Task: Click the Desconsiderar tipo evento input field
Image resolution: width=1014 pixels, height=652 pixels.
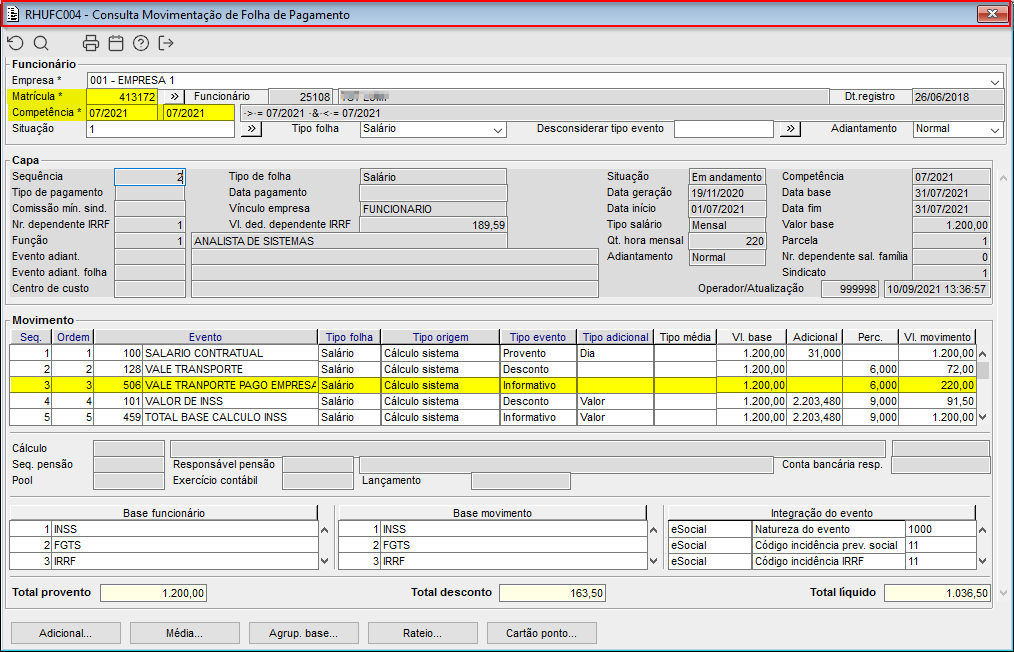Action: (723, 129)
